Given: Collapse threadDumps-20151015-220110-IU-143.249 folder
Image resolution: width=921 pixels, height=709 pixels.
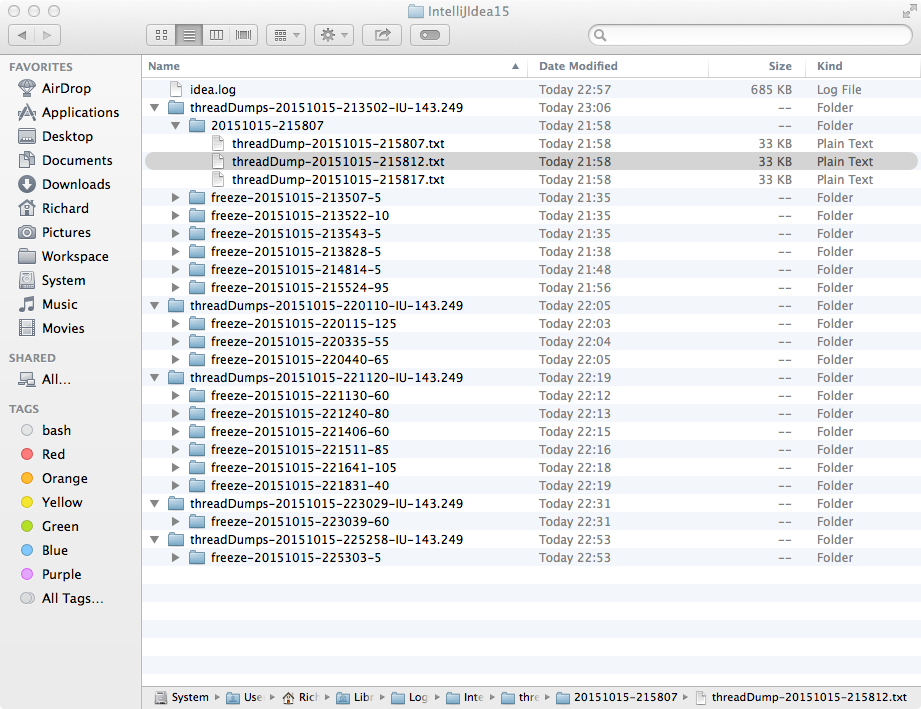Looking at the screenshot, I should 154,305.
